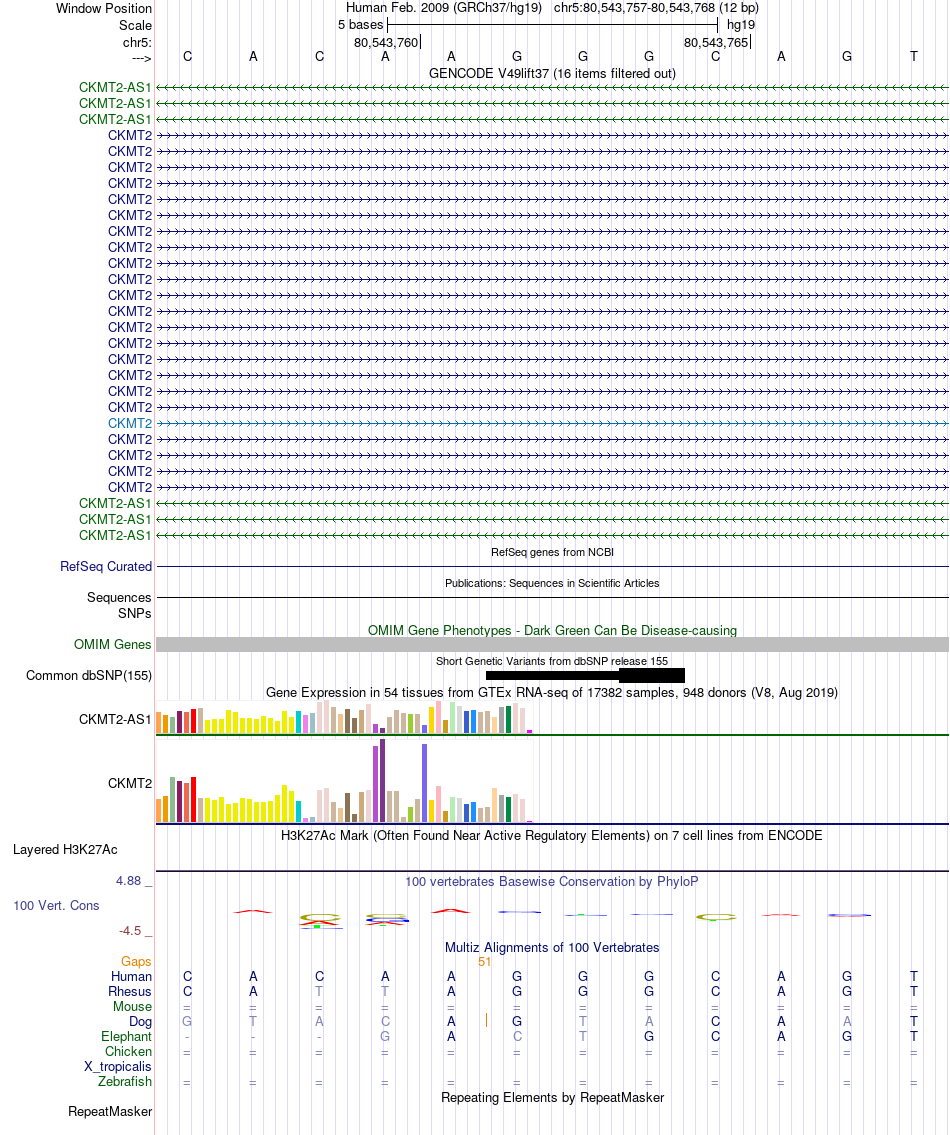Select the X_tropicalis alignment row label
The image size is (950, 1135).
pos(118,1067)
